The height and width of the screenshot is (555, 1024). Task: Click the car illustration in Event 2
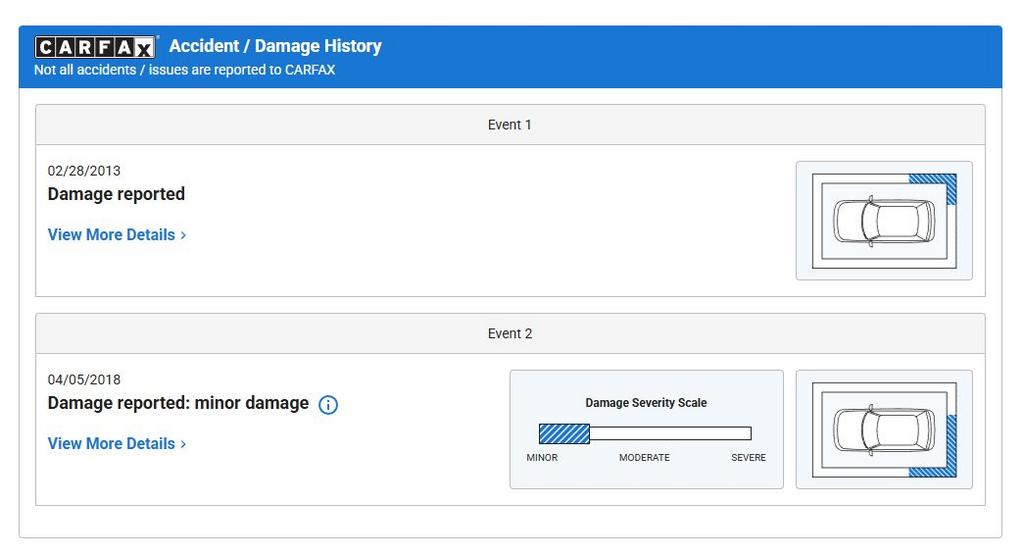[x=884, y=429]
